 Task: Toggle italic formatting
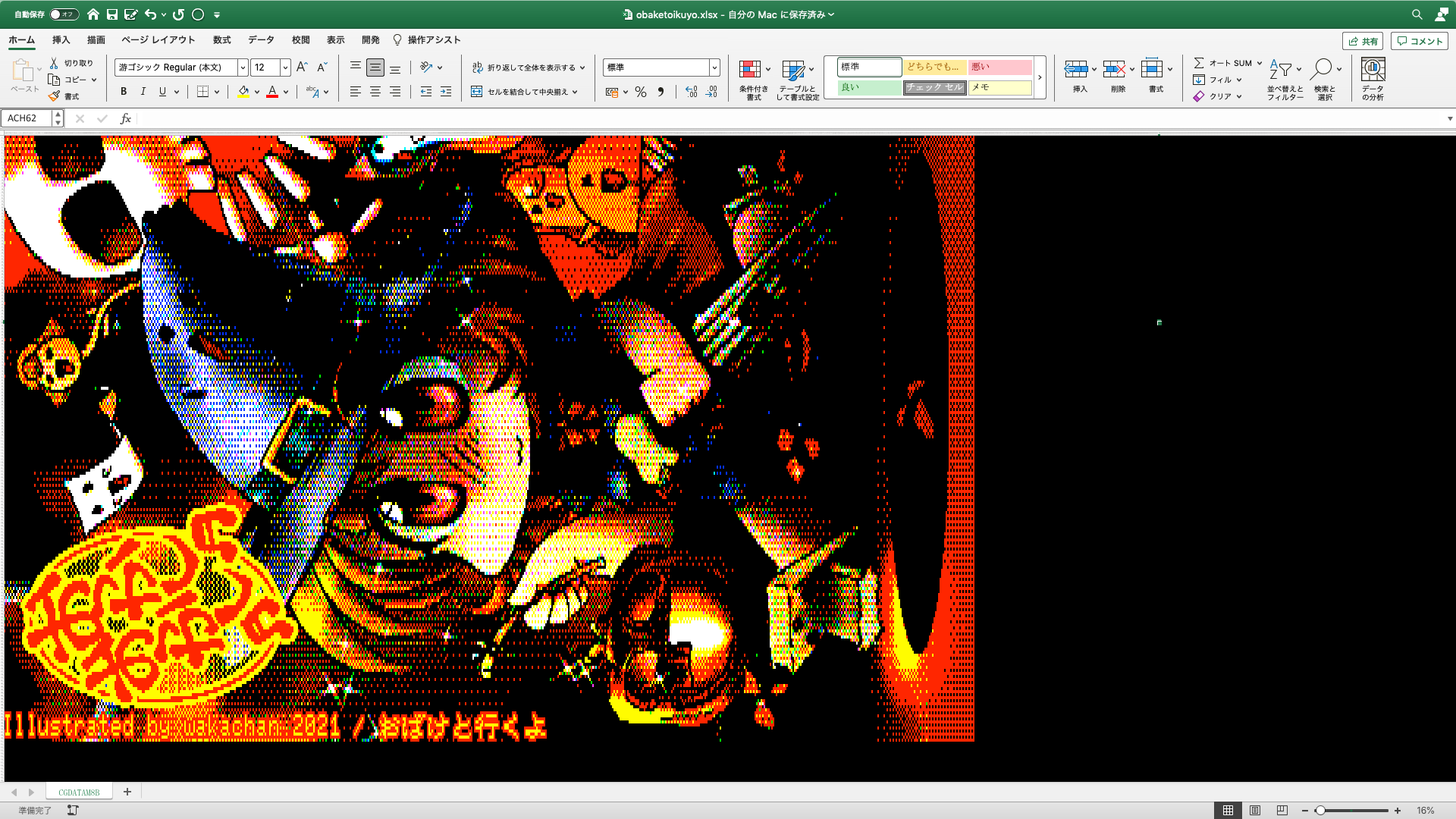click(x=143, y=92)
